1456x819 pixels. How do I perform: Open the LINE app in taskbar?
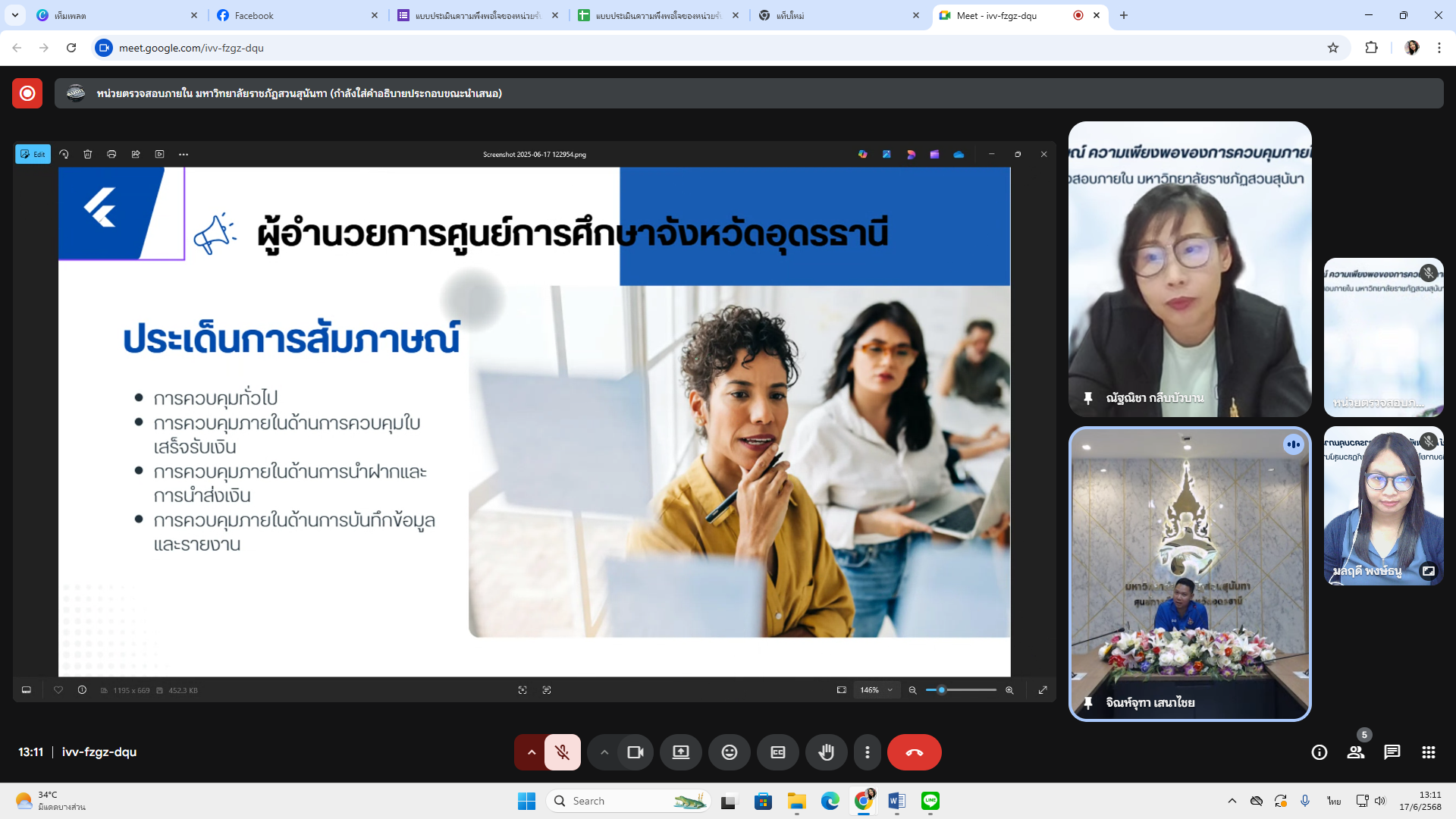point(930,801)
